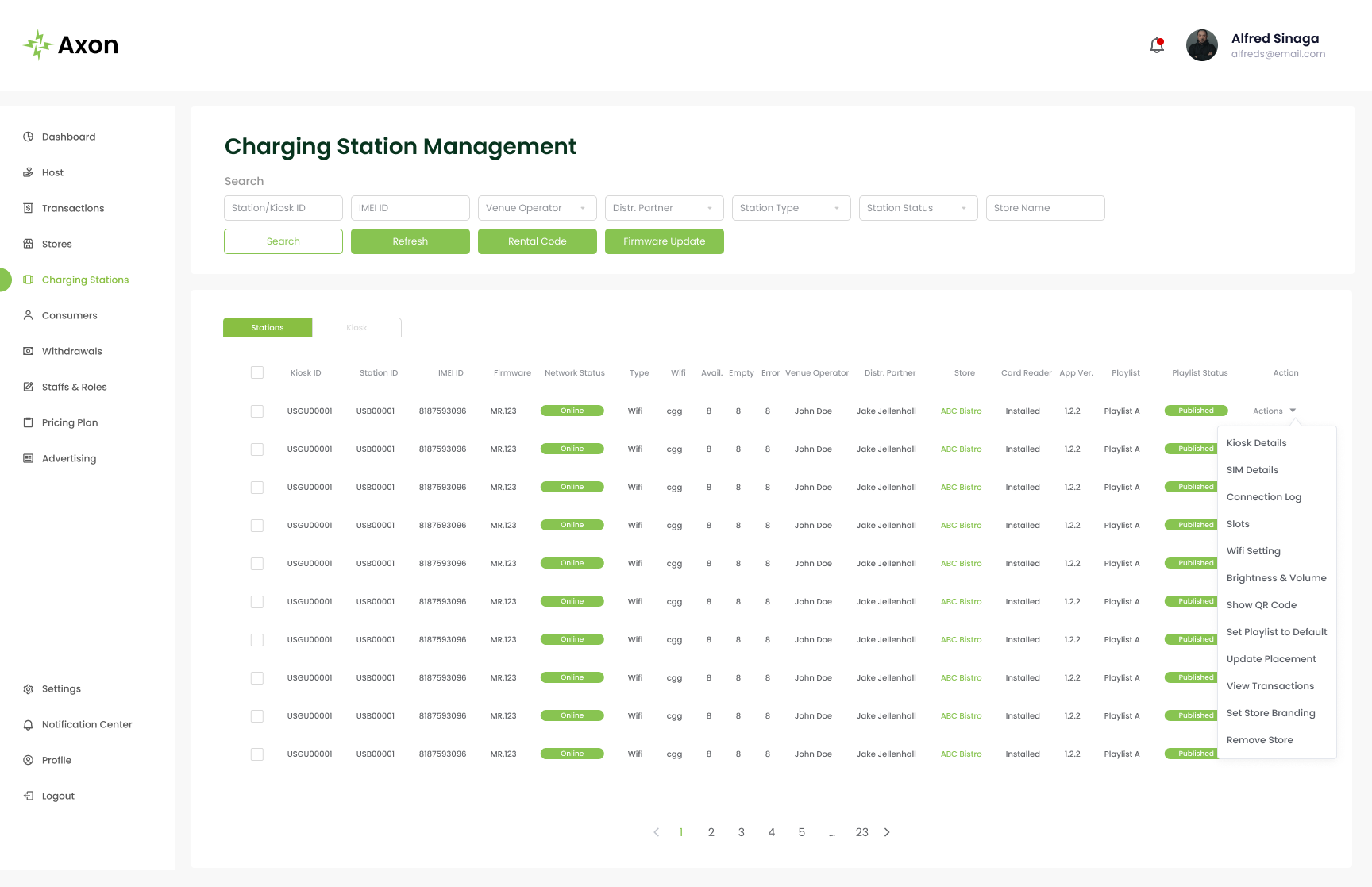Open notifications bell icon

coord(1157,45)
